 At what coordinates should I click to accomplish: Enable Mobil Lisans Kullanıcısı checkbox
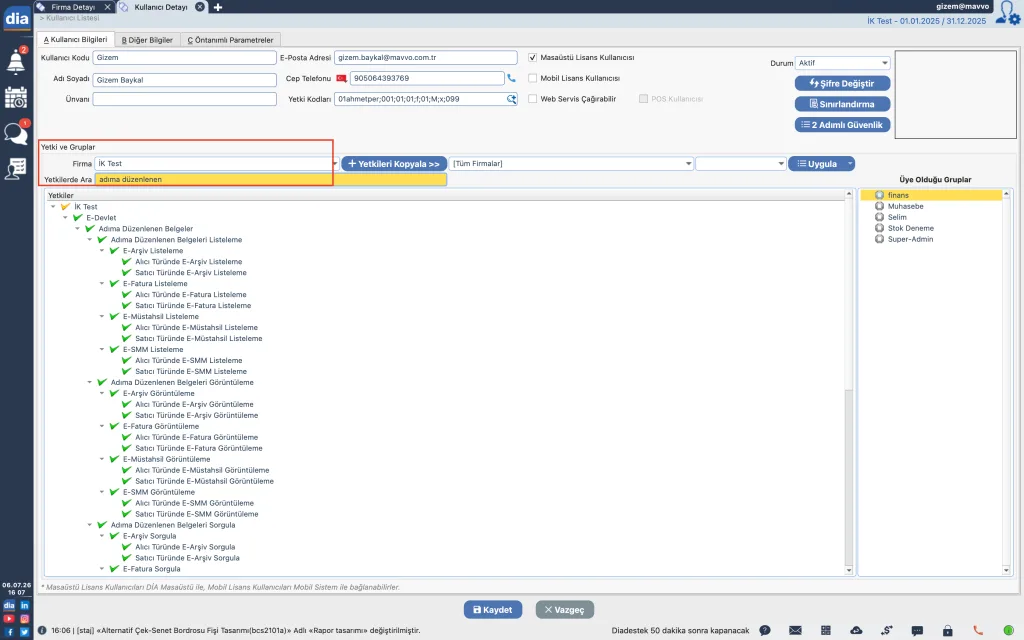[532, 78]
